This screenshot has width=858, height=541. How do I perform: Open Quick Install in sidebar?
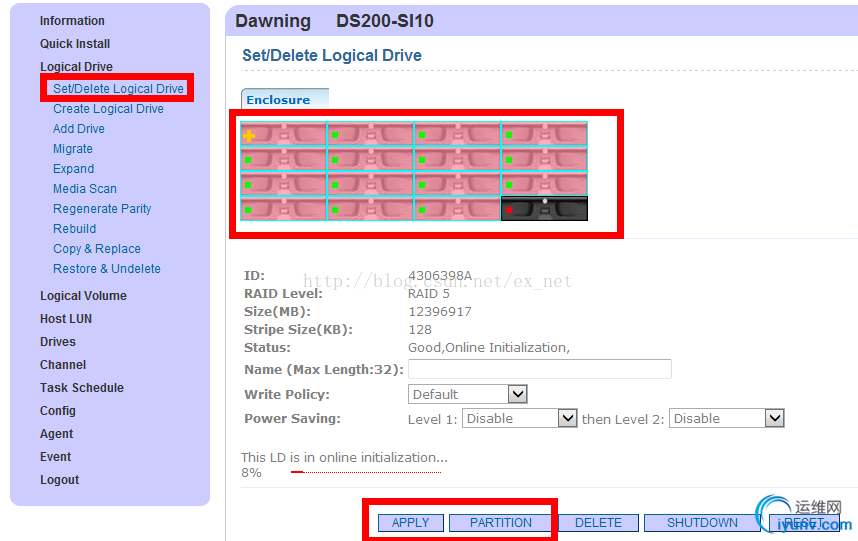coord(75,44)
